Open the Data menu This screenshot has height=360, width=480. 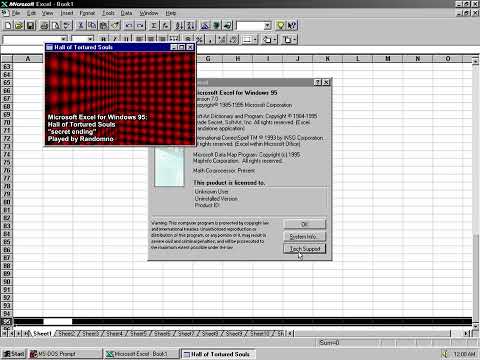point(126,13)
